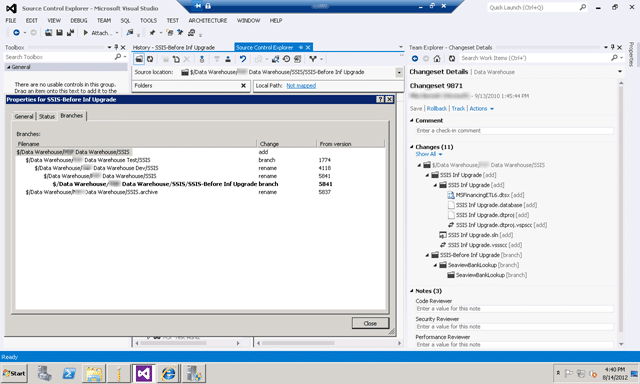Image resolution: width=640 pixels, height=384 pixels.
Task: Switch to the General tab in Properties
Action: [24, 116]
